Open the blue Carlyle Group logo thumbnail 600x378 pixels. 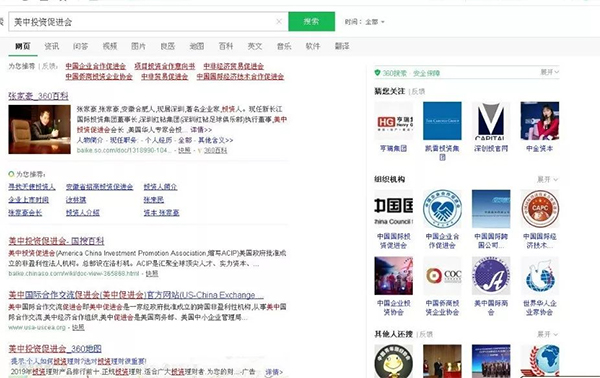coord(442,121)
